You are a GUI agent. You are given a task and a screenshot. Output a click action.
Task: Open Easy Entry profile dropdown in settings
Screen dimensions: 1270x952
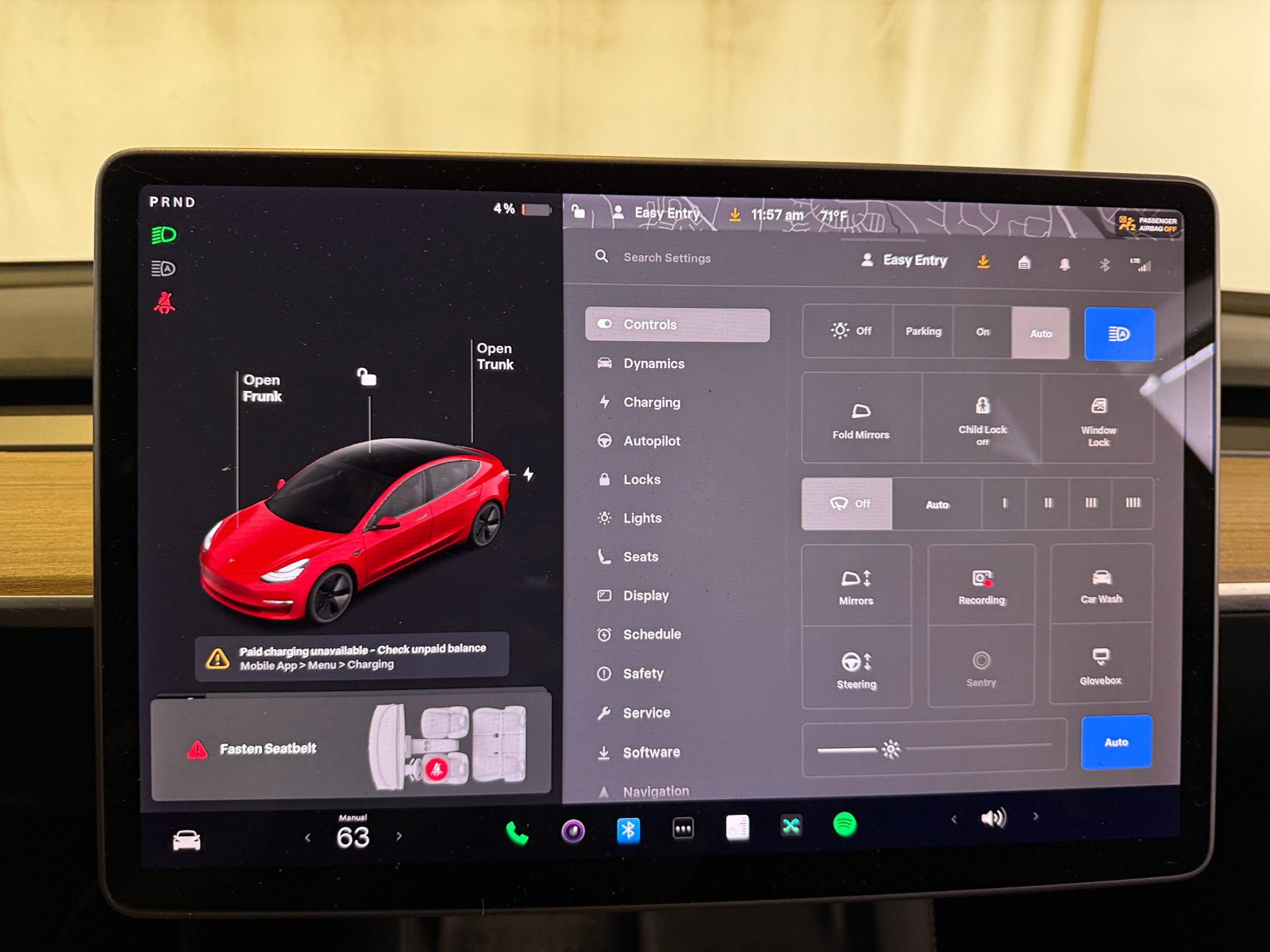pos(904,260)
